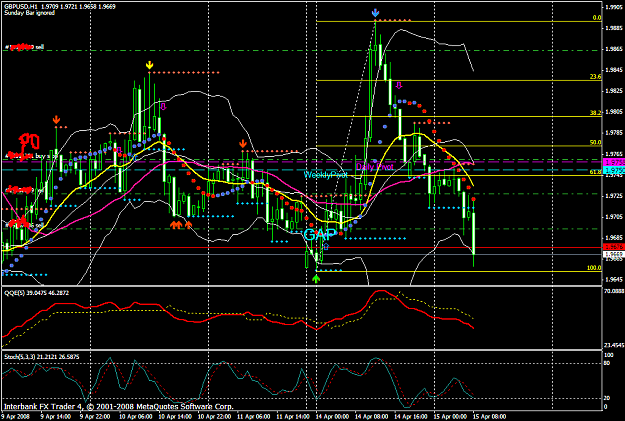Click the 1.9645 price on the axis
625x421 pixels.
pyautogui.click(x=615, y=279)
